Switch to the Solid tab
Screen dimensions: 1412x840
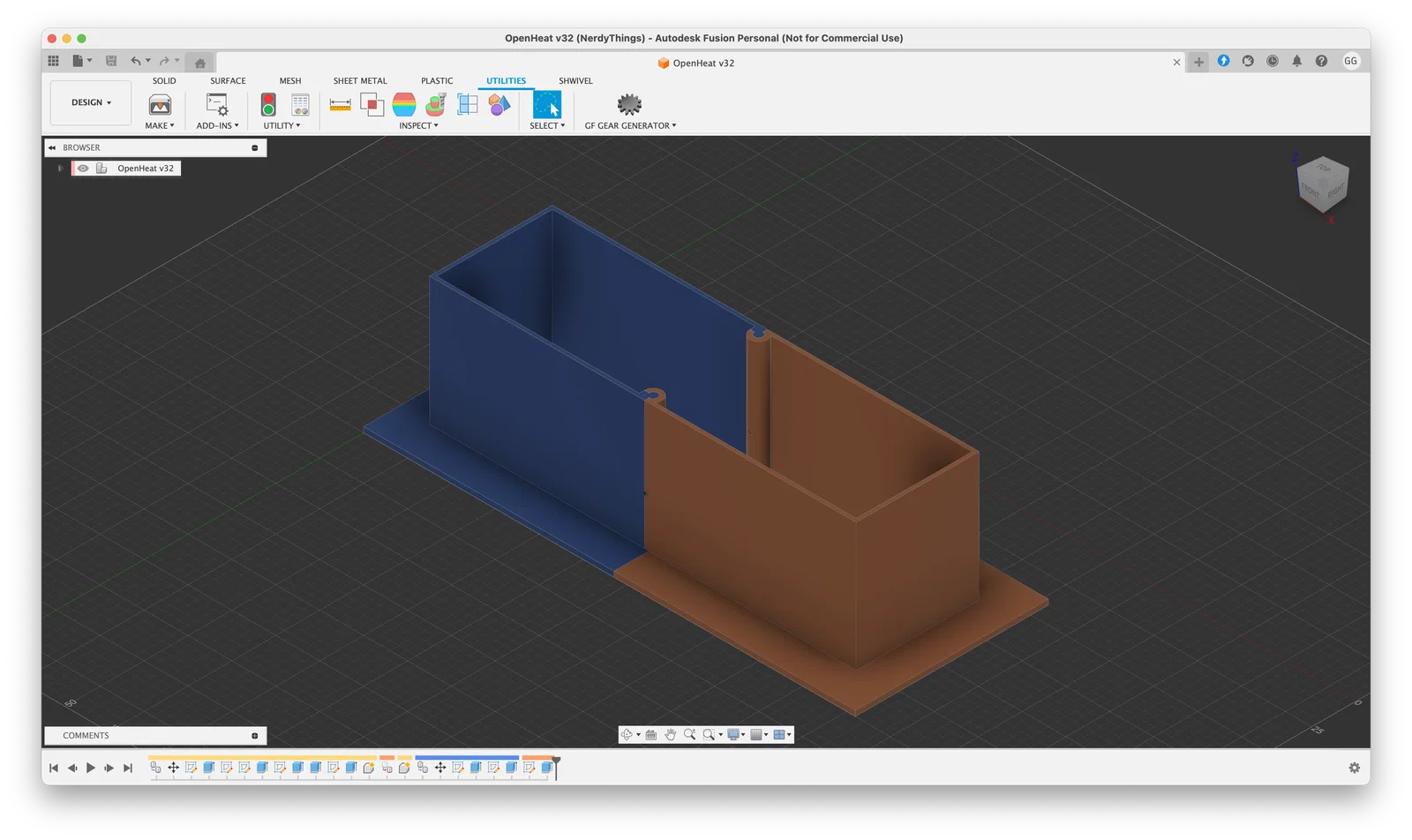coord(164,80)
